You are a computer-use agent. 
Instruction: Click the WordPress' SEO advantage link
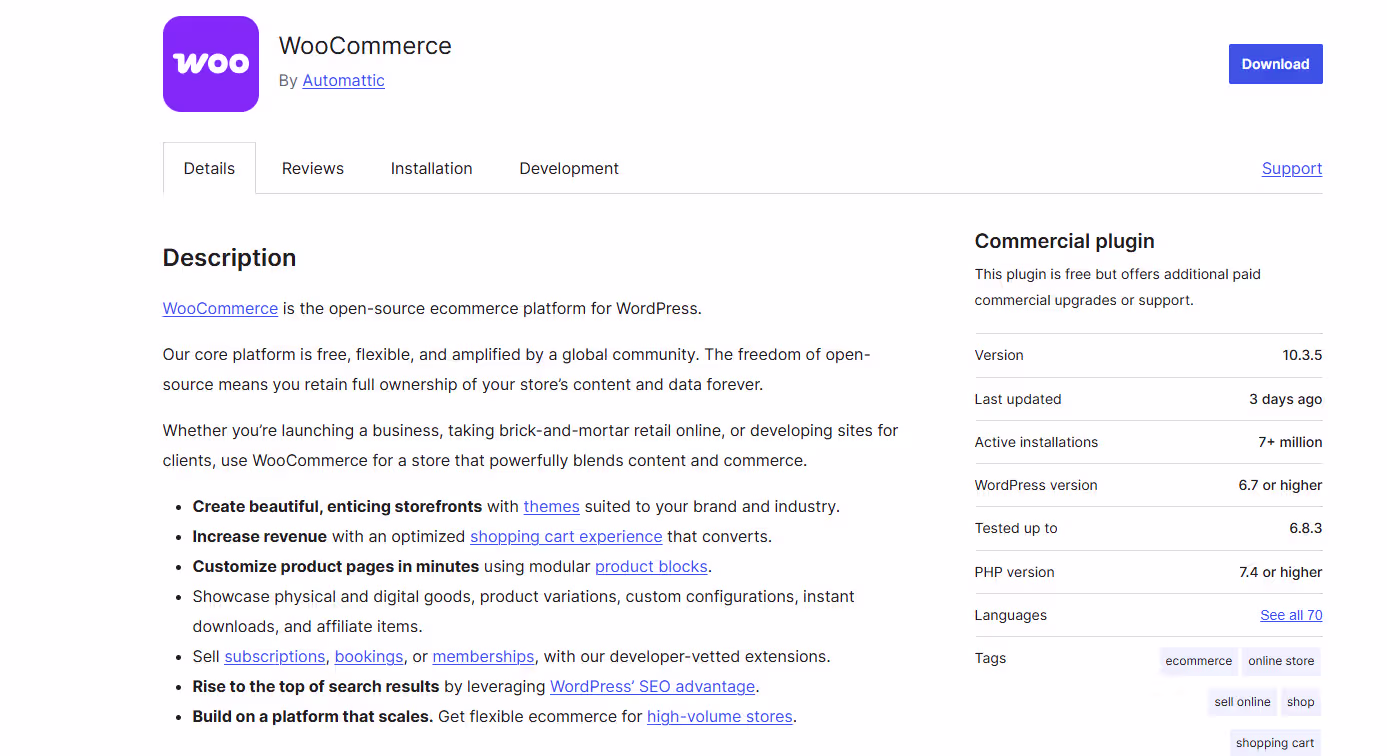pyautogui.click(x=652, y=686)
